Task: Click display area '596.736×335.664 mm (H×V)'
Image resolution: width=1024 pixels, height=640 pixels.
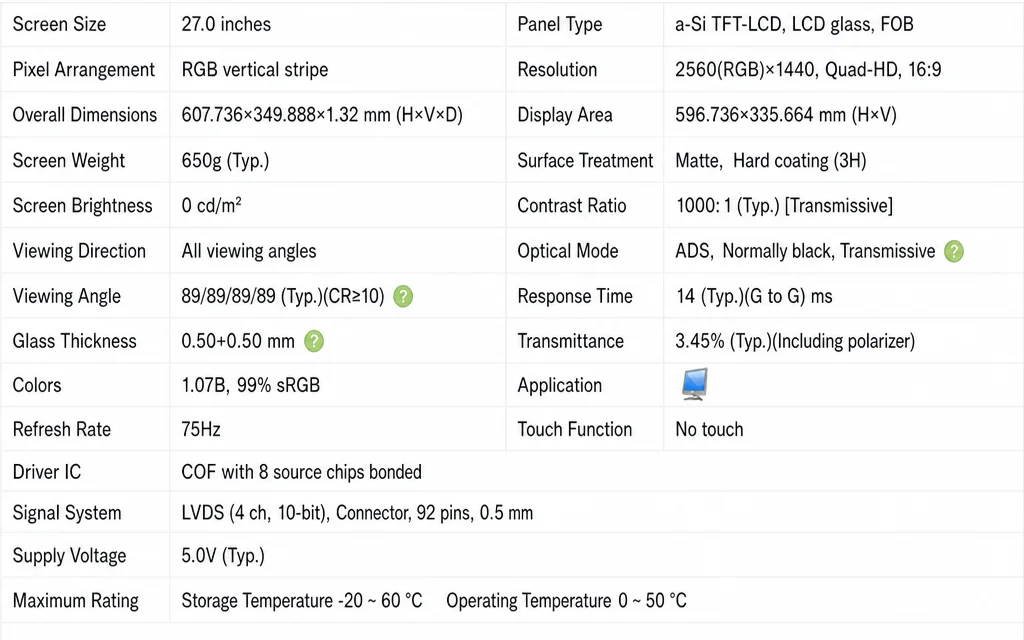Action: click(786, 115)
